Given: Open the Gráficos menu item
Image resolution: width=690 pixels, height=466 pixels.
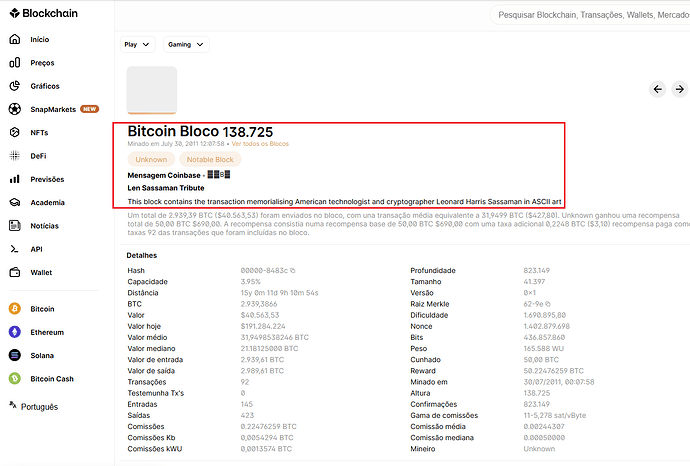Looking at the screenshot, I should [x=45, y=86].
